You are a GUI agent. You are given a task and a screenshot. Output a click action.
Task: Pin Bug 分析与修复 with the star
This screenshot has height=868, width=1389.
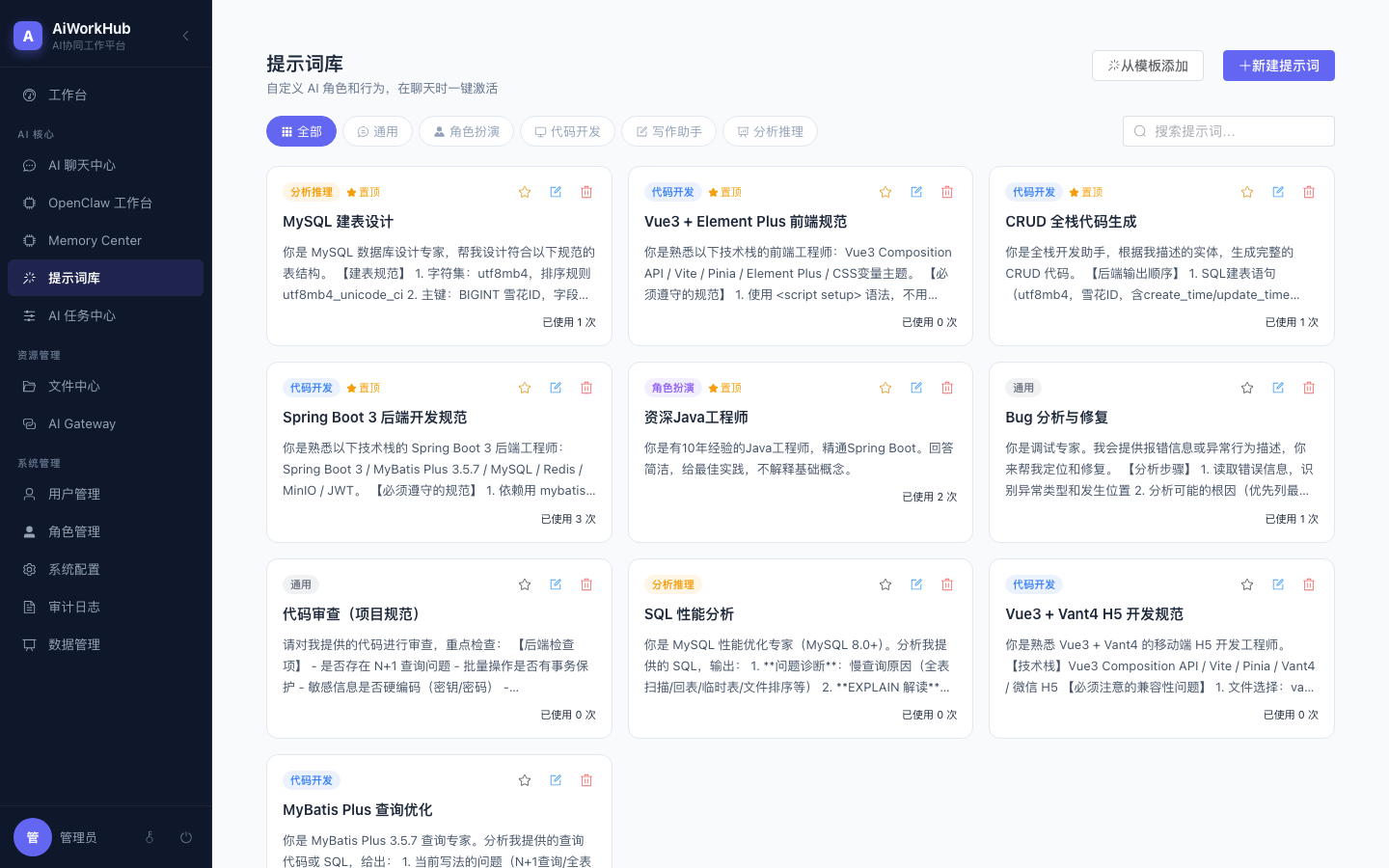pyautogui.click(x=1247, y=388)
